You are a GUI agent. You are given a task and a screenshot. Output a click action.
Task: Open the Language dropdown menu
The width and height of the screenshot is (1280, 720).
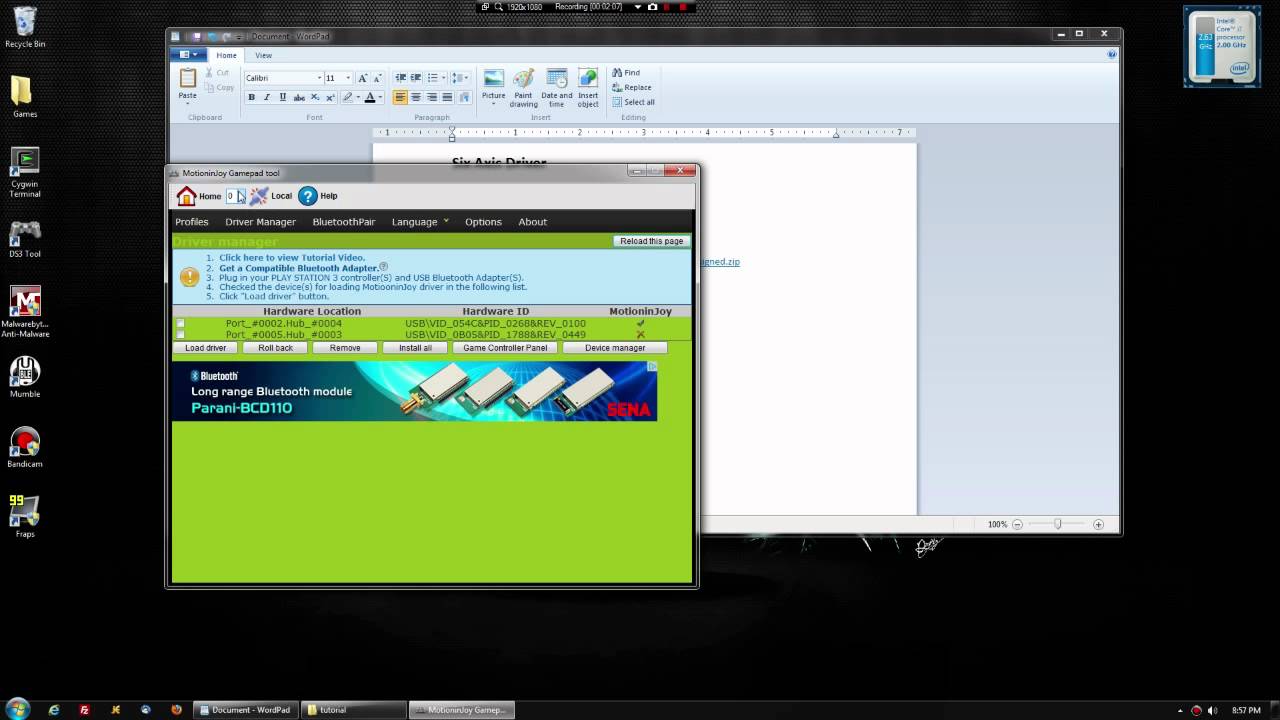click(420, 222)
